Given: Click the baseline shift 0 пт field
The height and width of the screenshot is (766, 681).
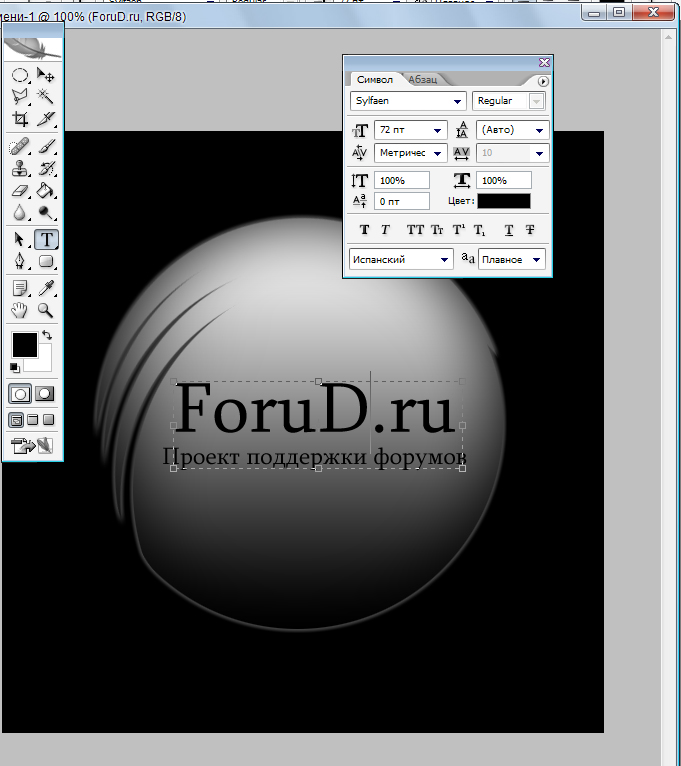Looking at the screenshot, I should 402,201.
